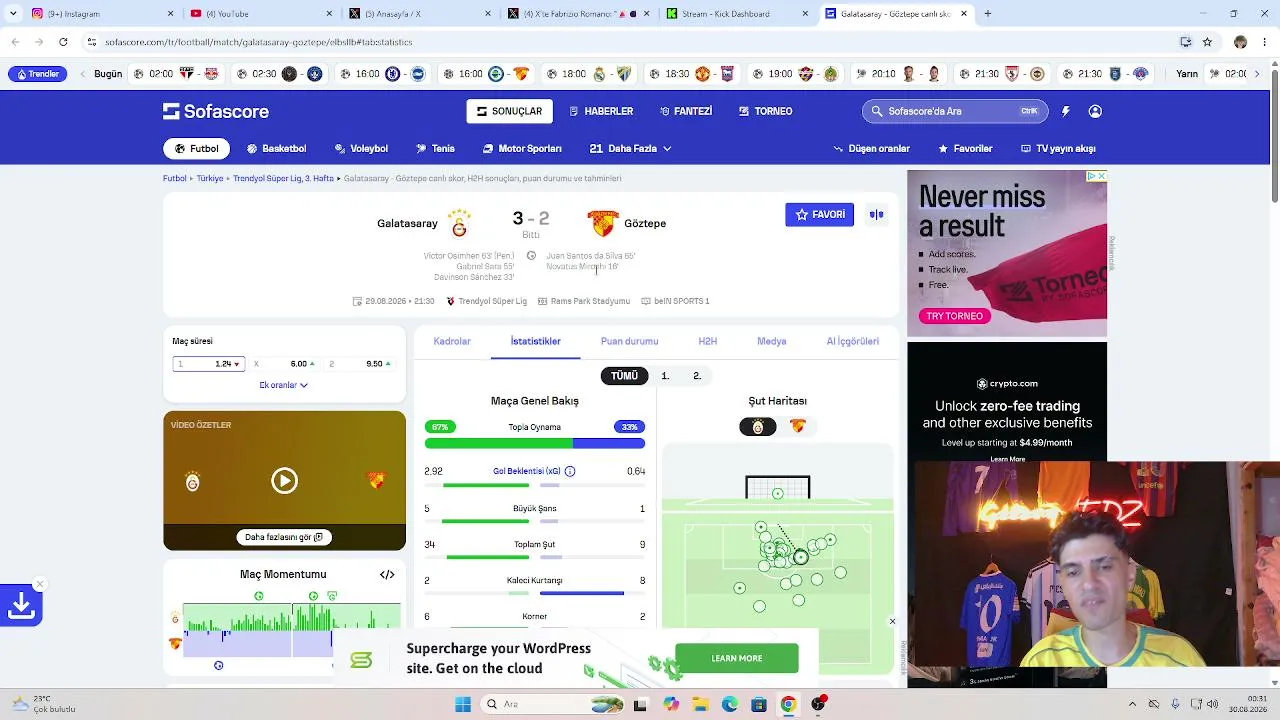Open the 18:30 match in the top ticker
The width and height of the screenshot is (1280, 720).
pos(691,74)
